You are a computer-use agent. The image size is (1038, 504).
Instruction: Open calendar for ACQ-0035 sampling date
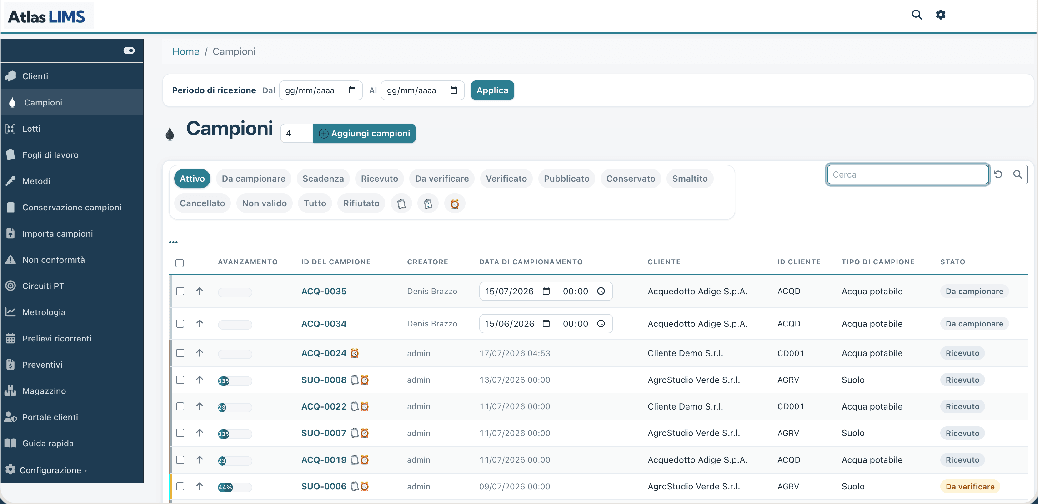(x=546, y=291)
